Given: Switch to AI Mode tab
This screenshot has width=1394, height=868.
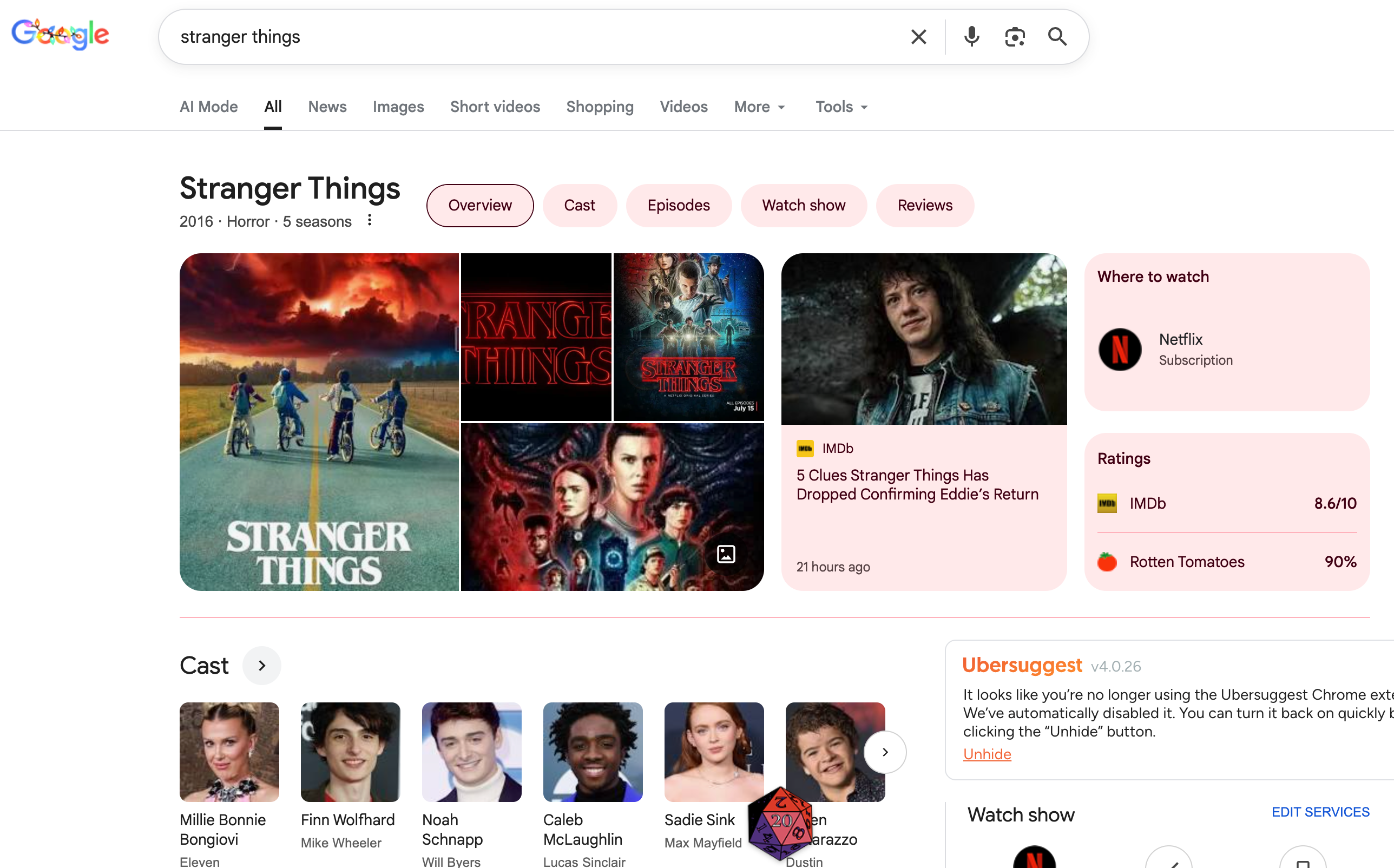Looking at the screenshot, I should click(208, 107).
